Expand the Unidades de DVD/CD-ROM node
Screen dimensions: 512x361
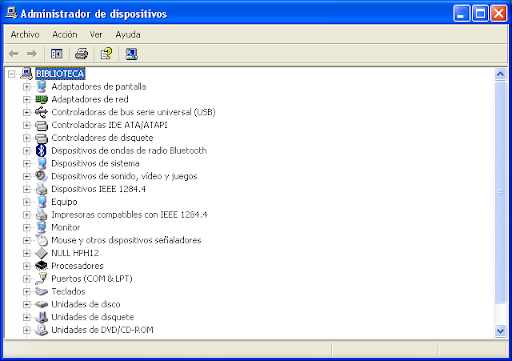[26, 330]
